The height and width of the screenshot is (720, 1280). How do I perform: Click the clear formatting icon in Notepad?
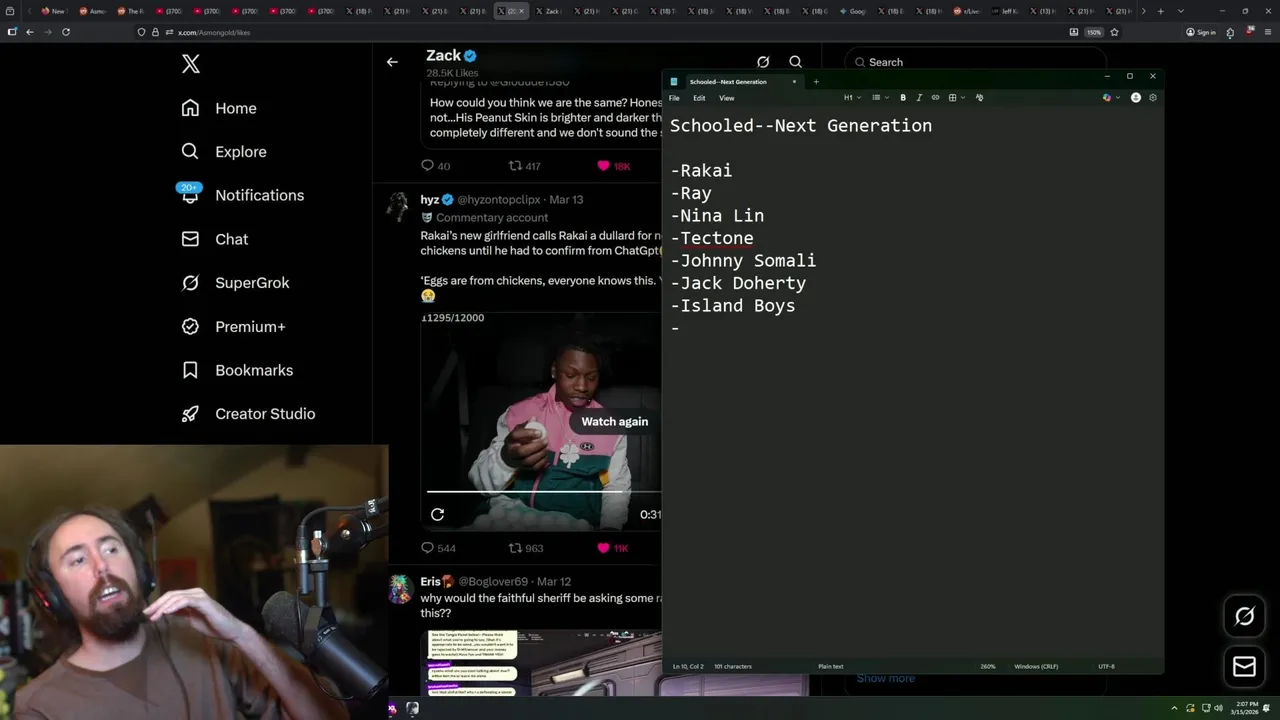pos(979,98)
